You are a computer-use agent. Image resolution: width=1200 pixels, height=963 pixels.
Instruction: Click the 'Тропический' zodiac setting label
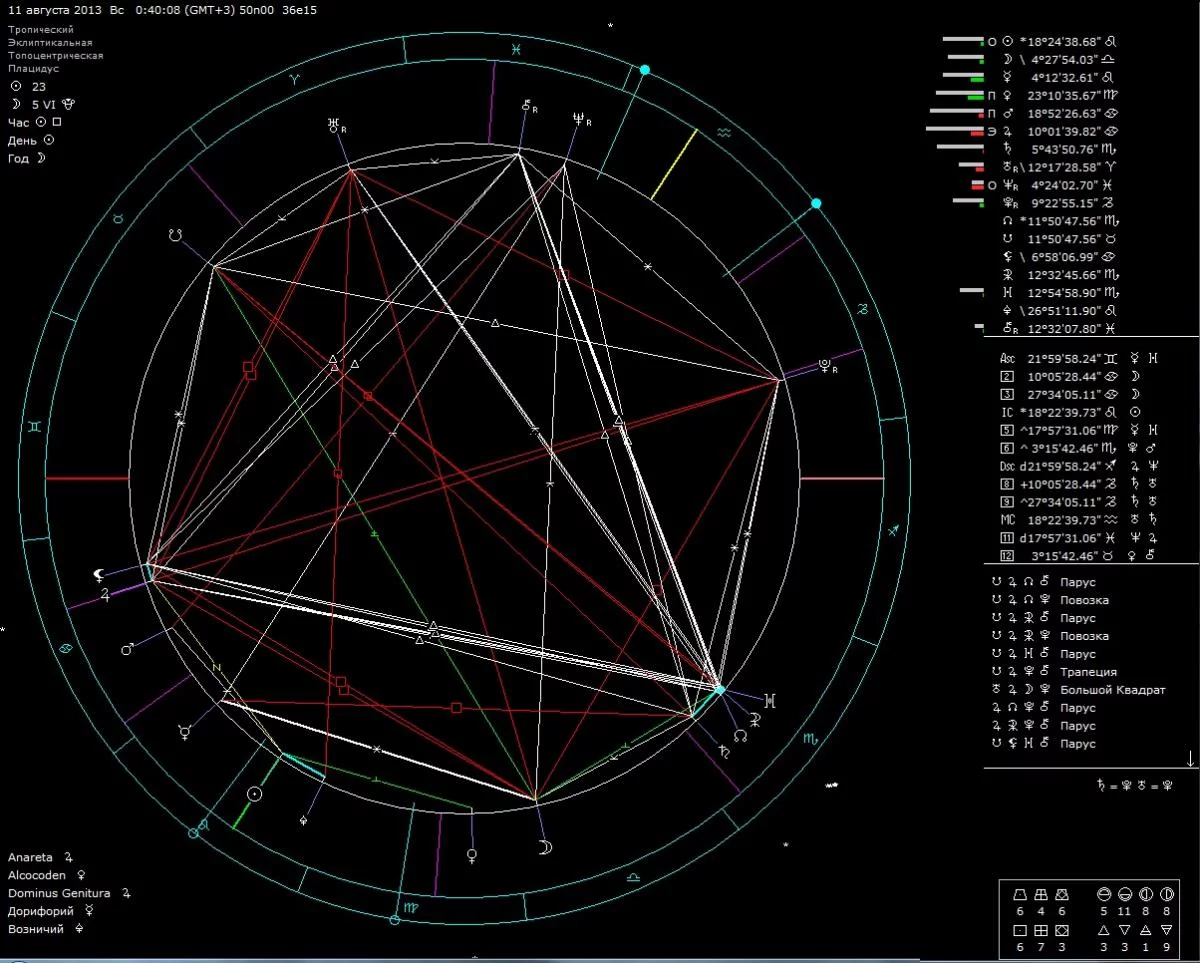41,30
